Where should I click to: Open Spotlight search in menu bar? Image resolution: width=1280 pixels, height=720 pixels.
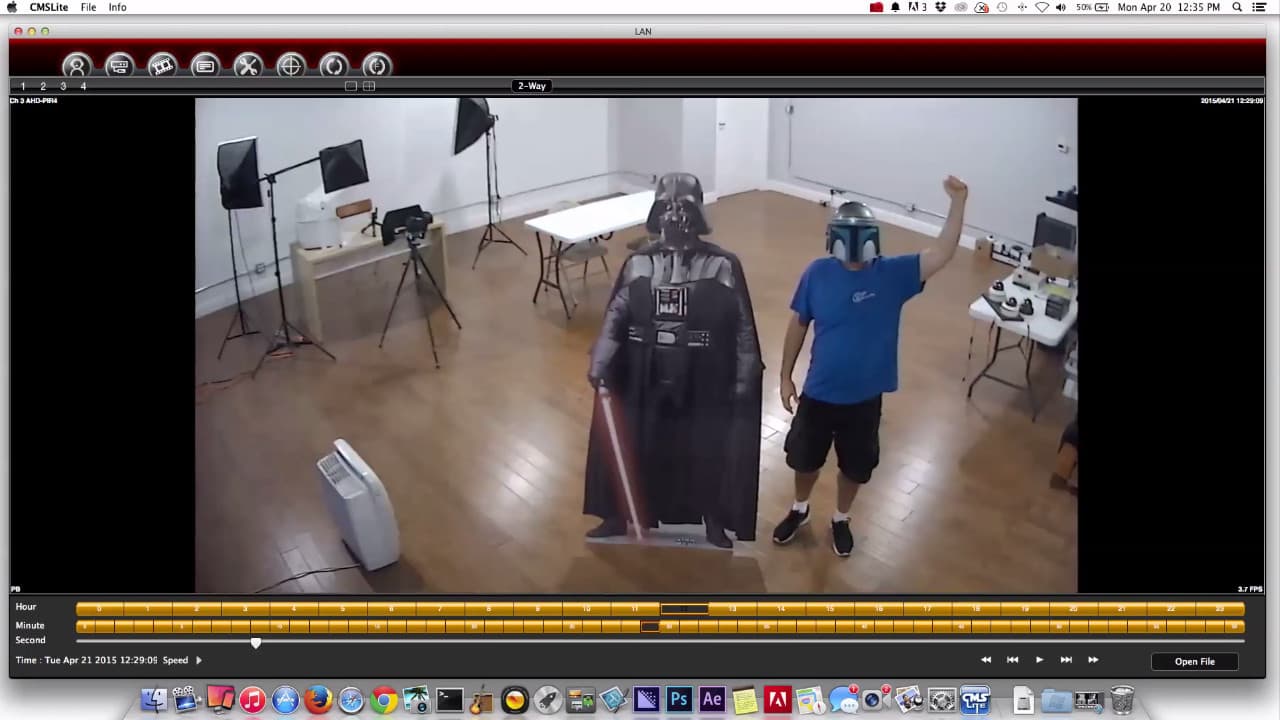coord(1237,7)
